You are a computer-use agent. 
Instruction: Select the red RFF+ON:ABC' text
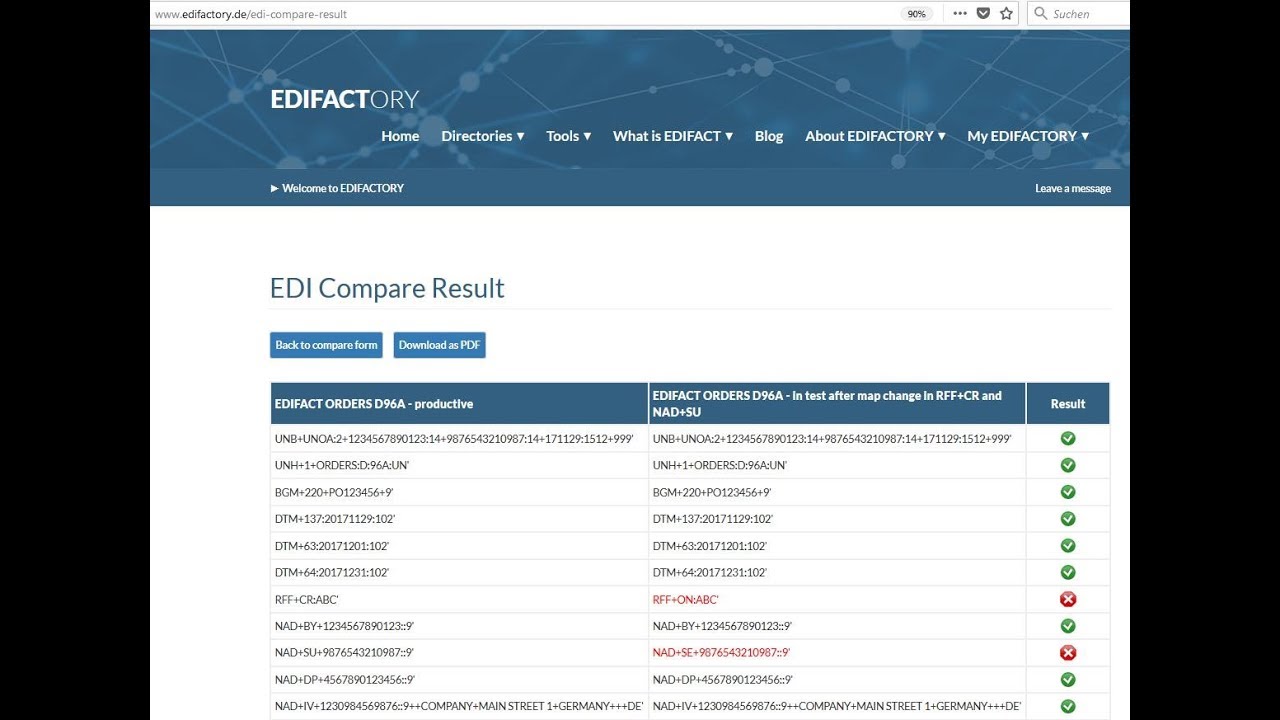click(x=686, y=600)
